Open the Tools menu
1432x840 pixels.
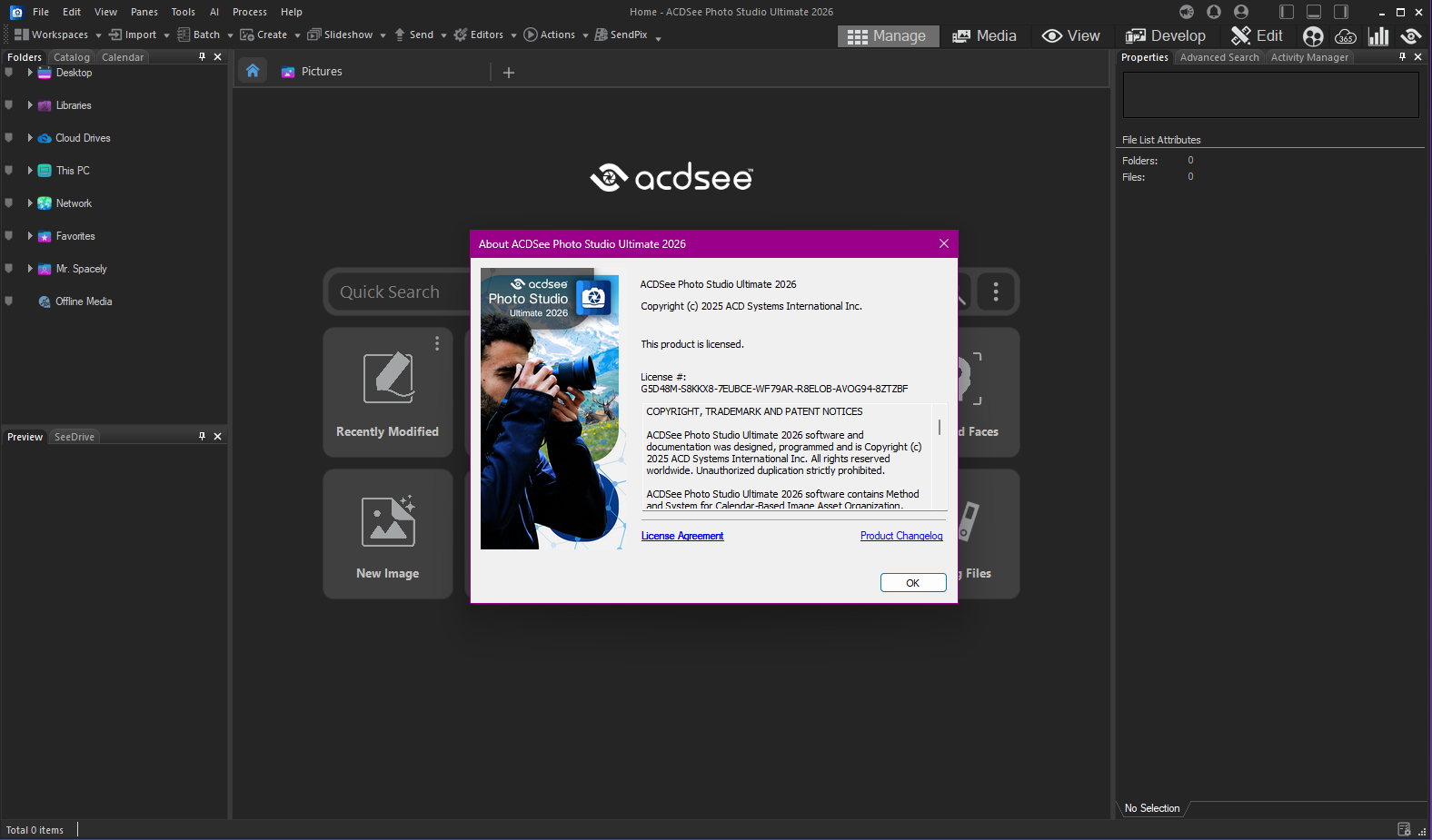click(x=184, y=12)
